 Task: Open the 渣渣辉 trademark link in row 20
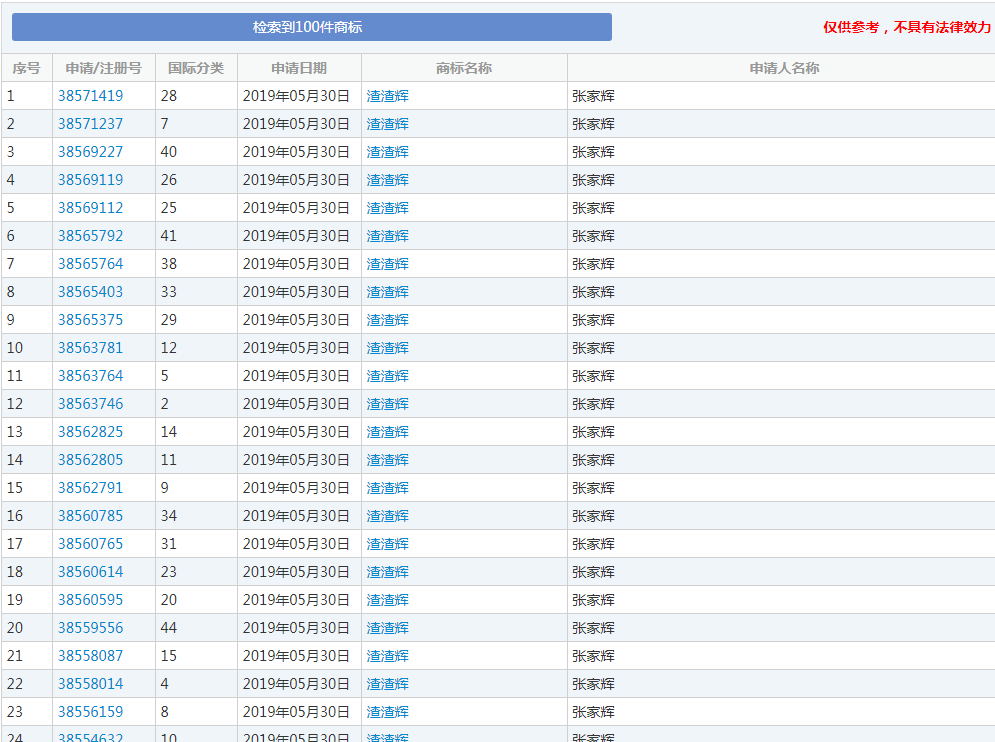point(388,628)
